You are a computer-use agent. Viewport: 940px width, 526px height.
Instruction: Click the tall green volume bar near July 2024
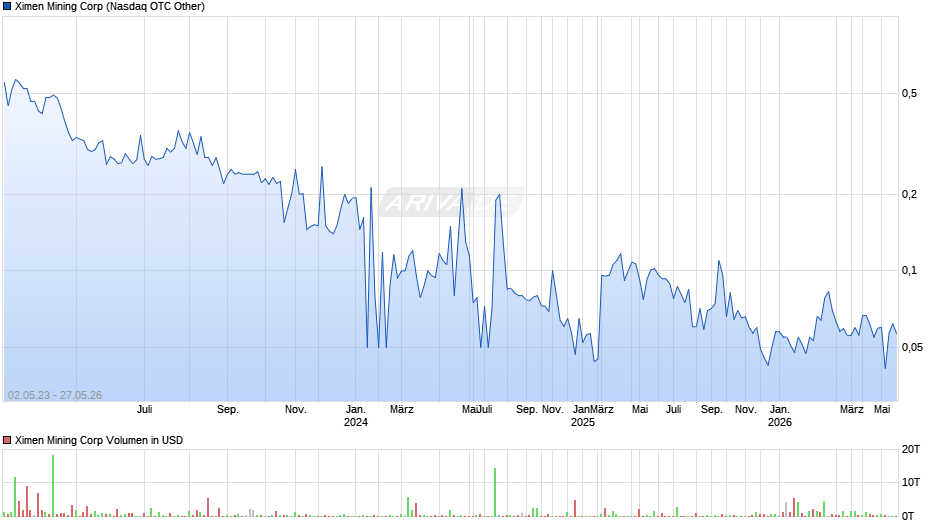click(x=495, y=492)
